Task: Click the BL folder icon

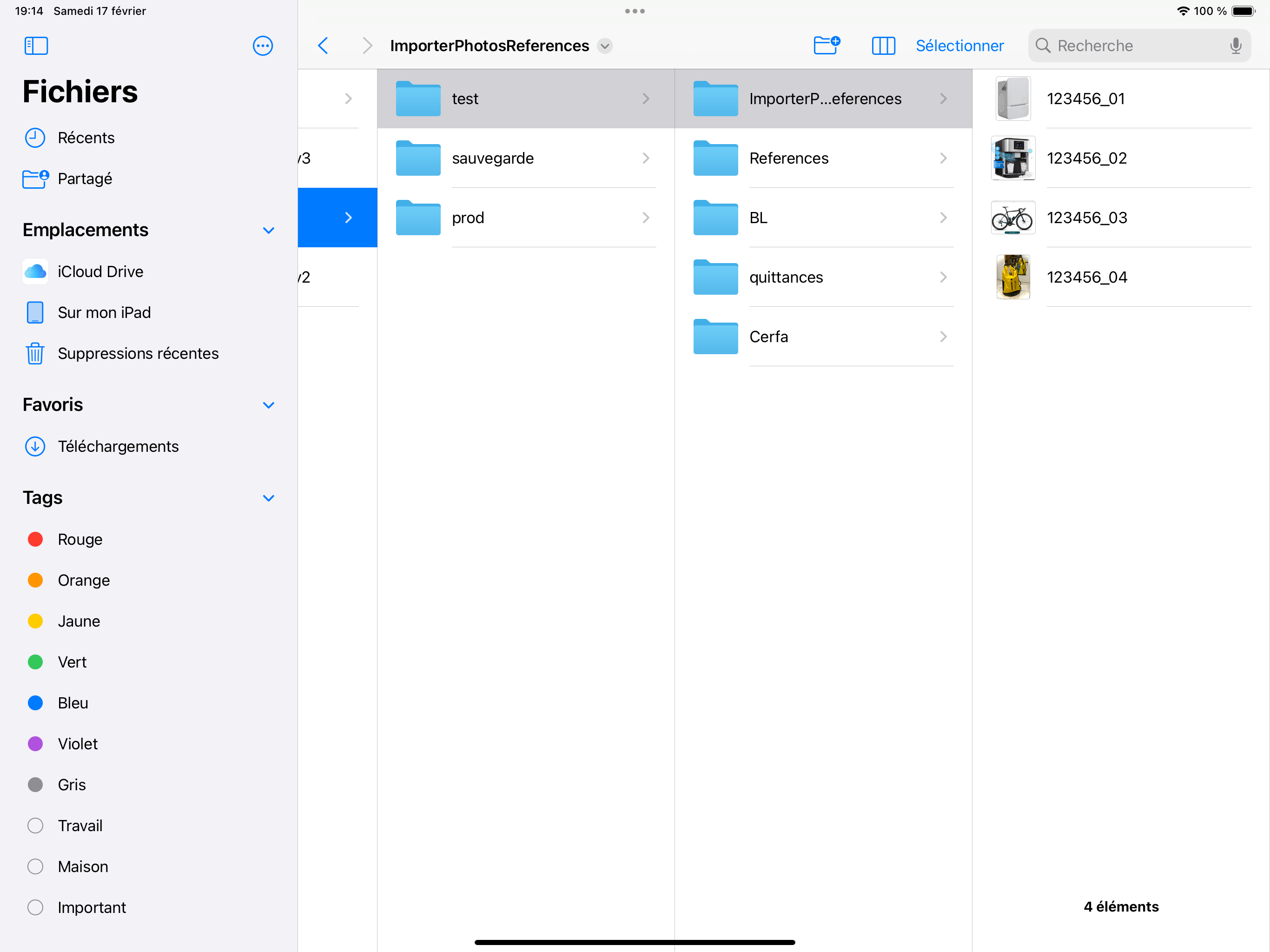Action: 715,218
